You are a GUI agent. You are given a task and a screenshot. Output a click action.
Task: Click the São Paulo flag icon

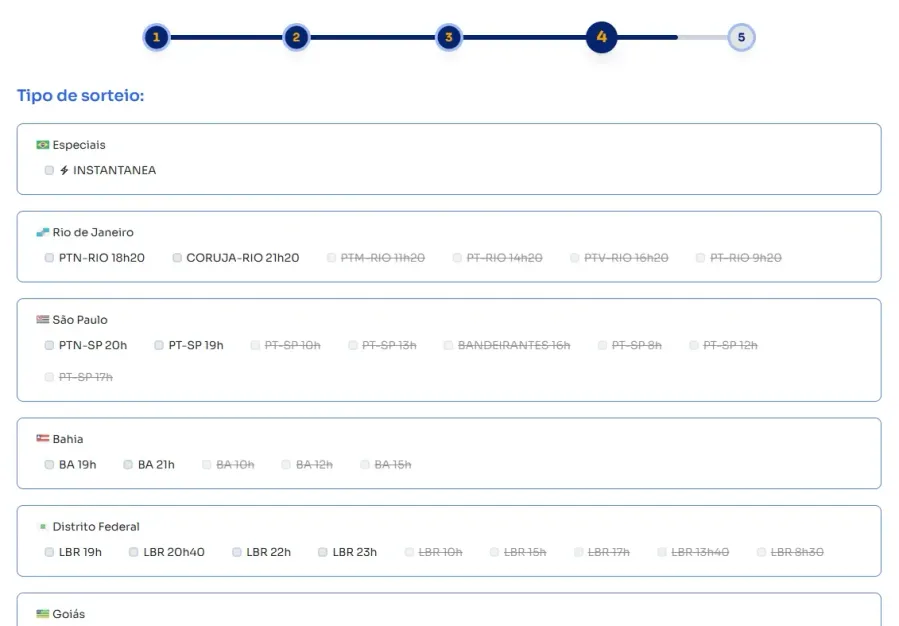click(43, 320)
